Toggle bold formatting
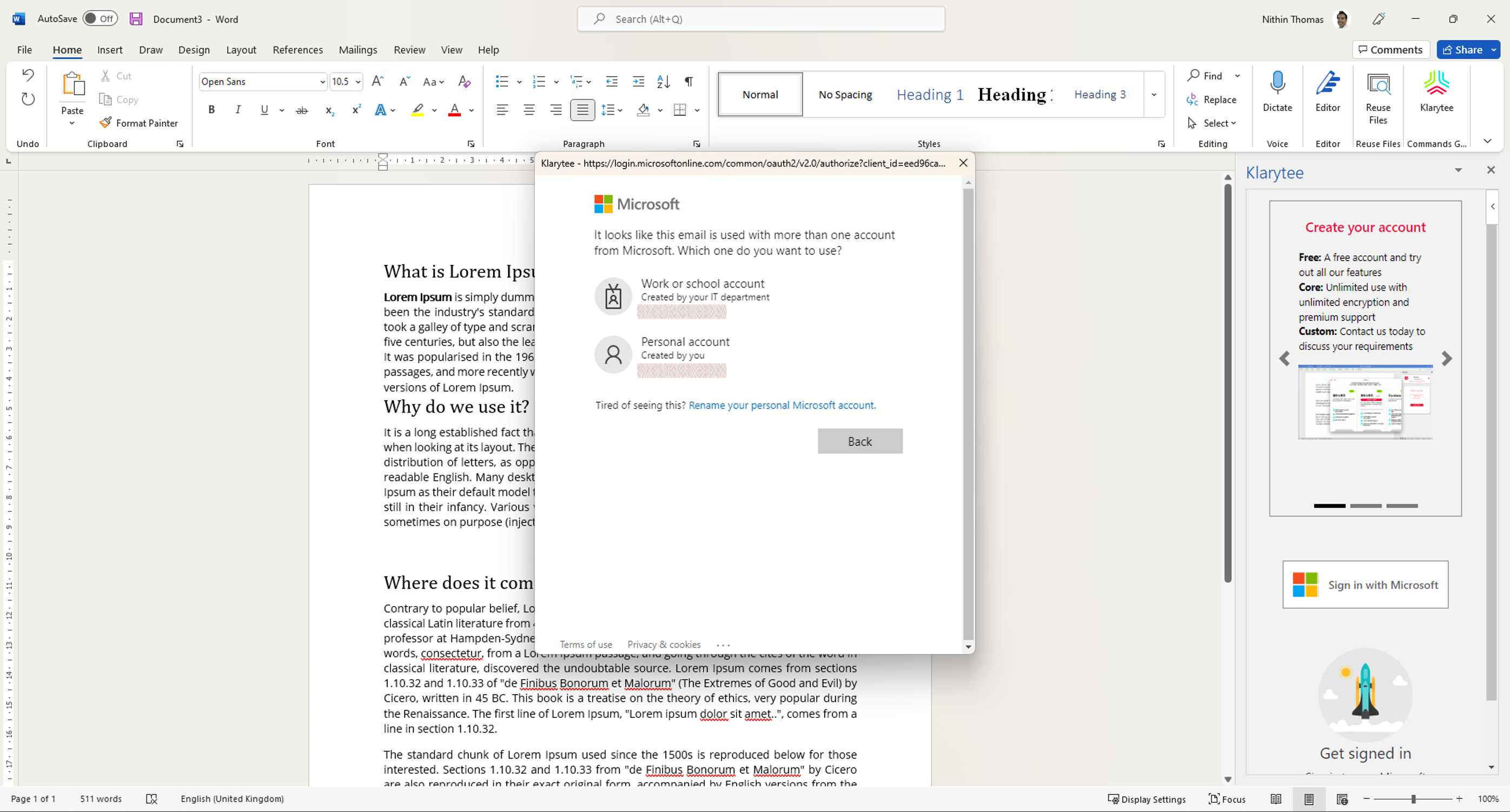1510x812 pixels. click(211, 110)
